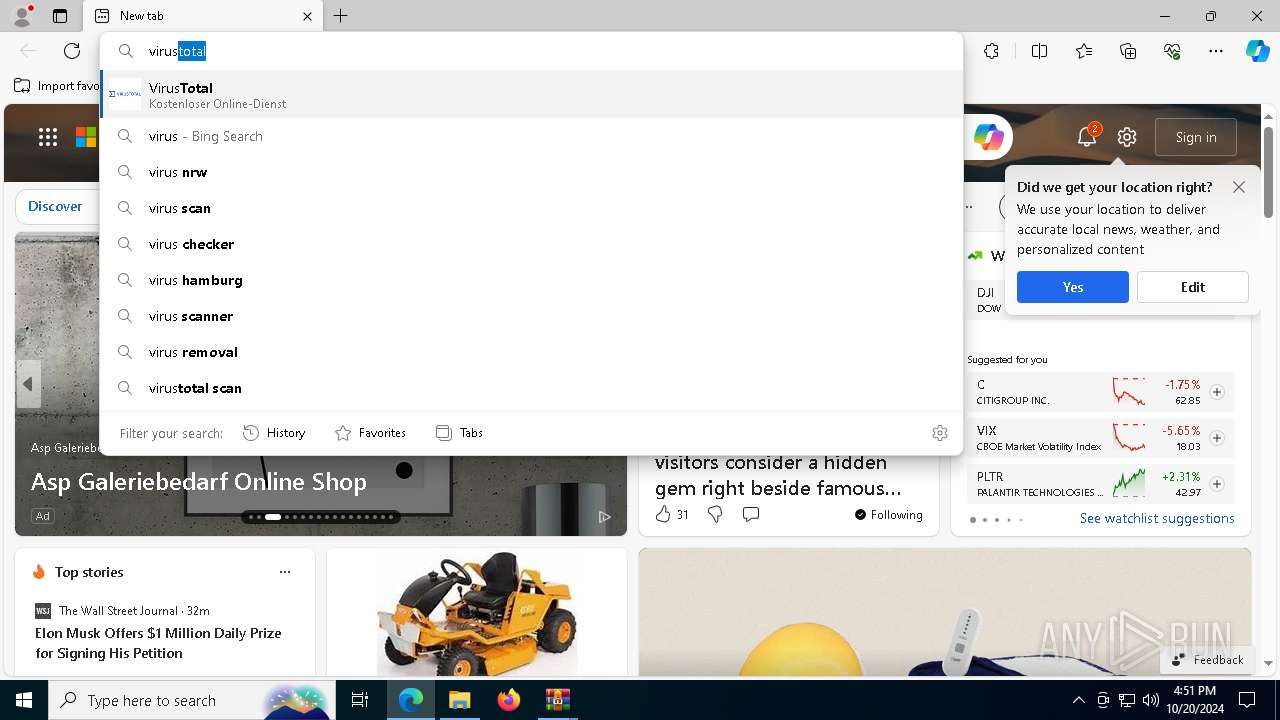This screenshot has height=720, width=1280.
Task: Filter search by Tabs
Action: coord(459,433)
